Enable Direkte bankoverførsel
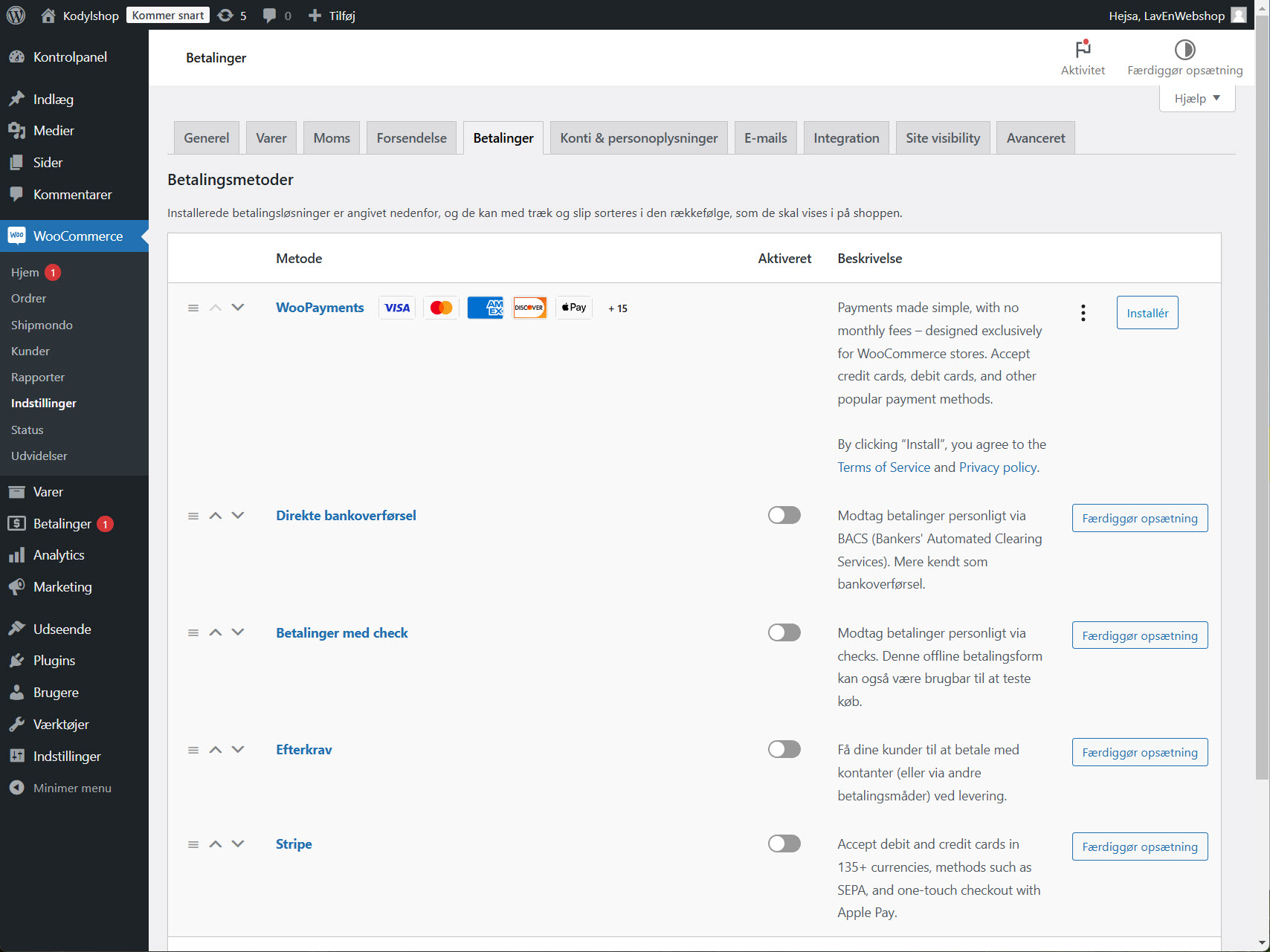1270x952 pixels. click(x=784, y=515)
